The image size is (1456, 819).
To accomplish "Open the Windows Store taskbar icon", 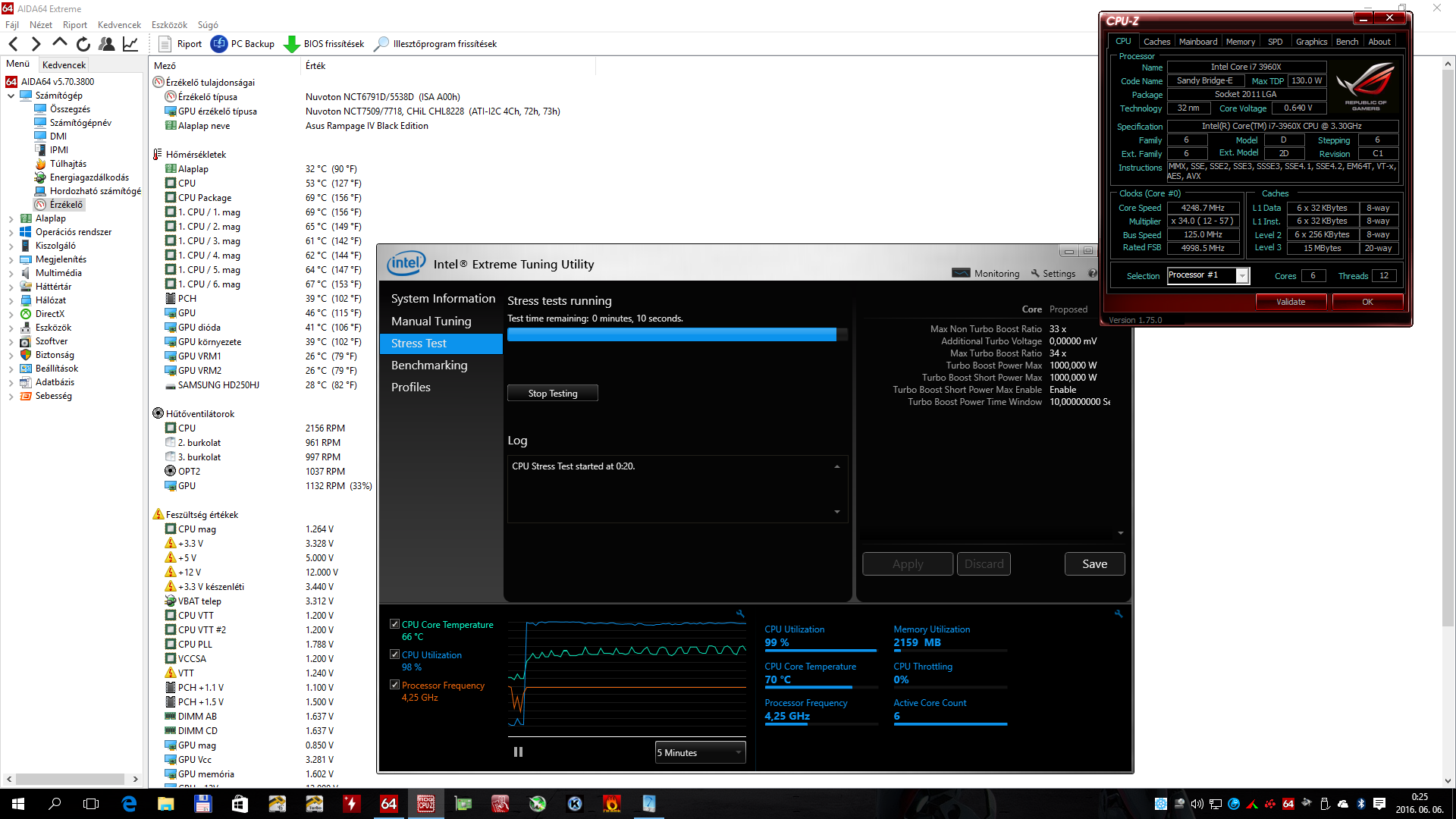I will click(x=240, y=804).
